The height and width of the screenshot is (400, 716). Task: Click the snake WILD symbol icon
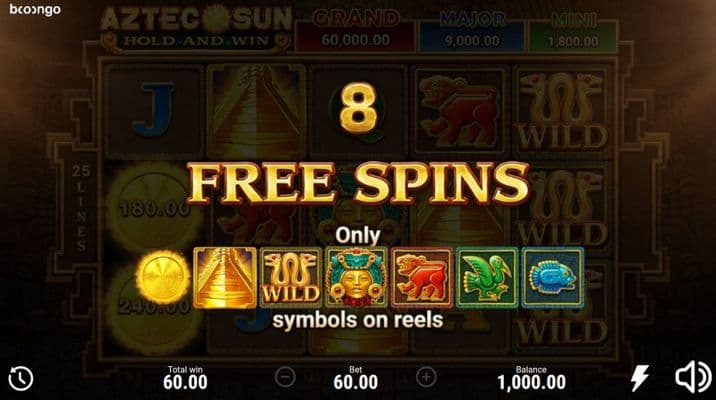pos(291,278)
